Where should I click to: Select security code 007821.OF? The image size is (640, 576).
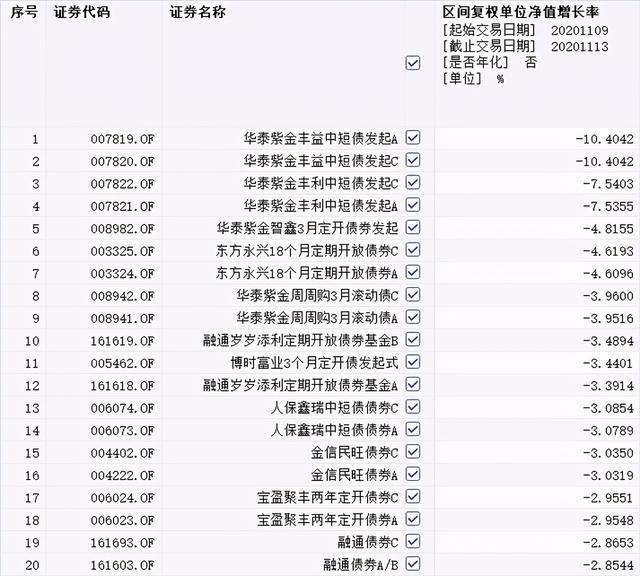coord(122,207)
